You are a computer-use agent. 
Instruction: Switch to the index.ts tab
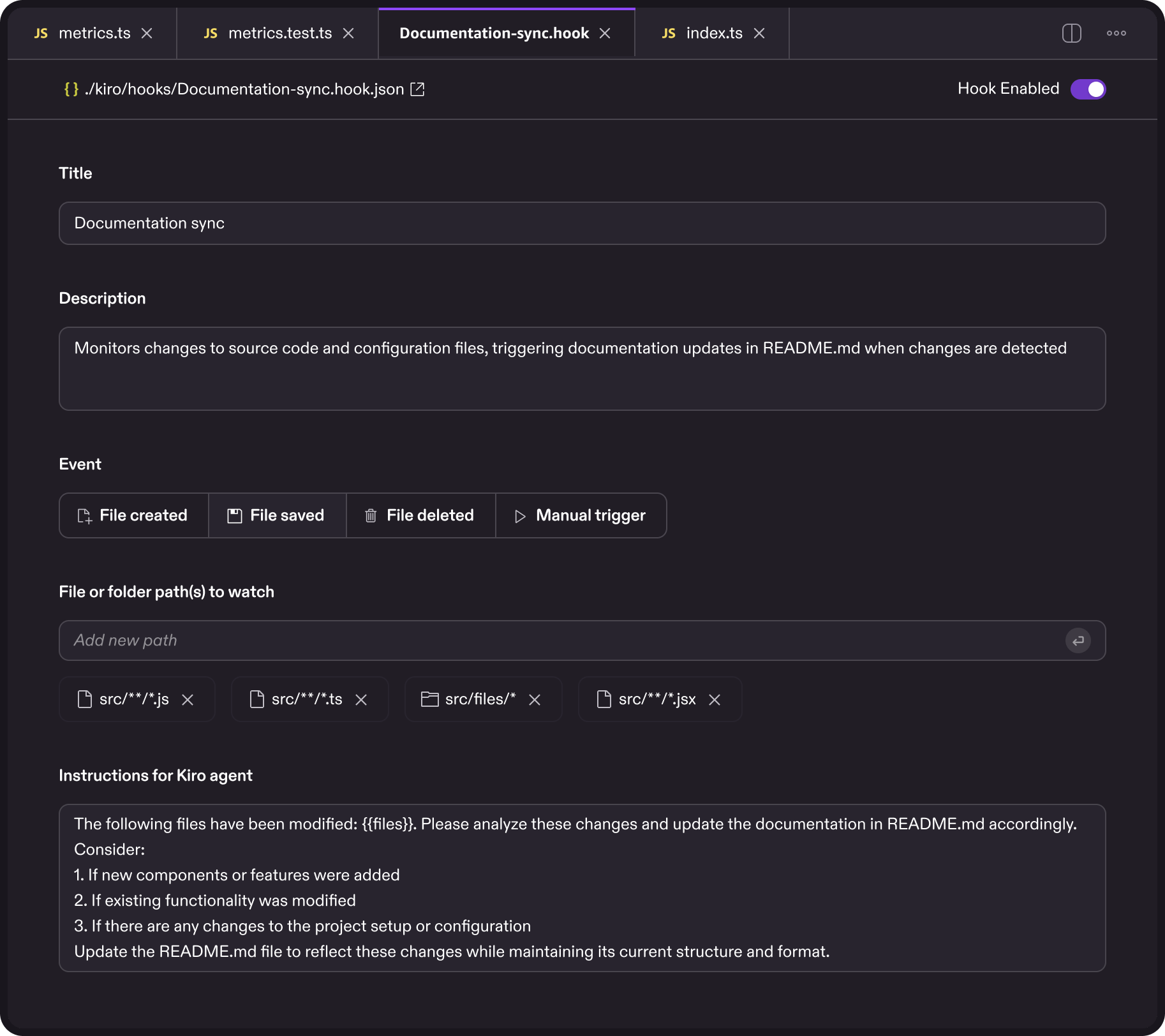tap(713, 33)
